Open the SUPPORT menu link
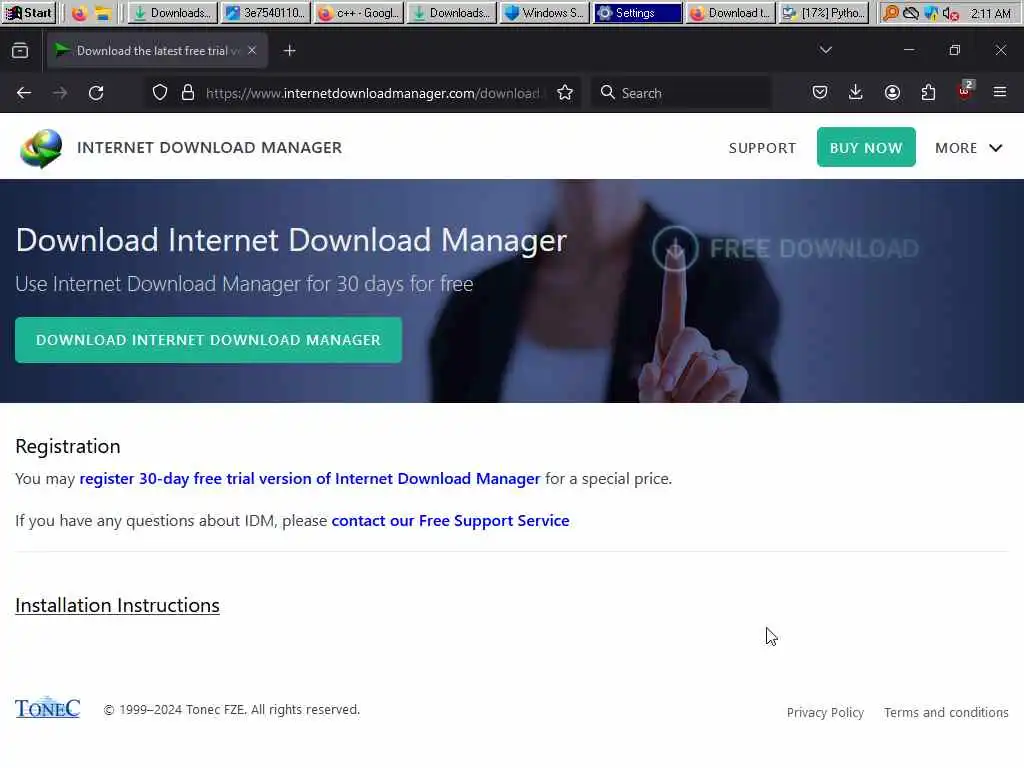This screenshot has height=768, width=1024. pyautogui.click(x=762, y=148)
